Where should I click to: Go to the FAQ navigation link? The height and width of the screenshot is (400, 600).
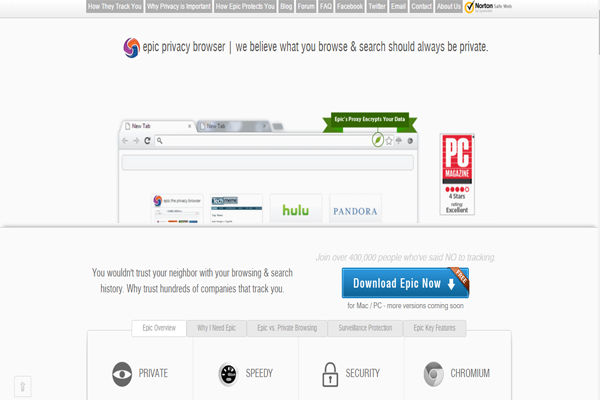tap(326, 7)
